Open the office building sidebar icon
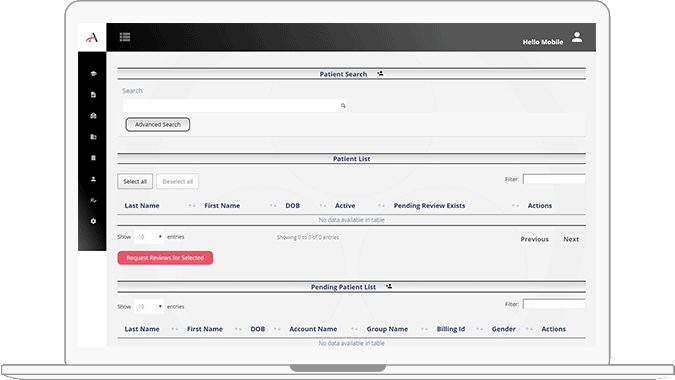The image size is (675, 380). 93,137
